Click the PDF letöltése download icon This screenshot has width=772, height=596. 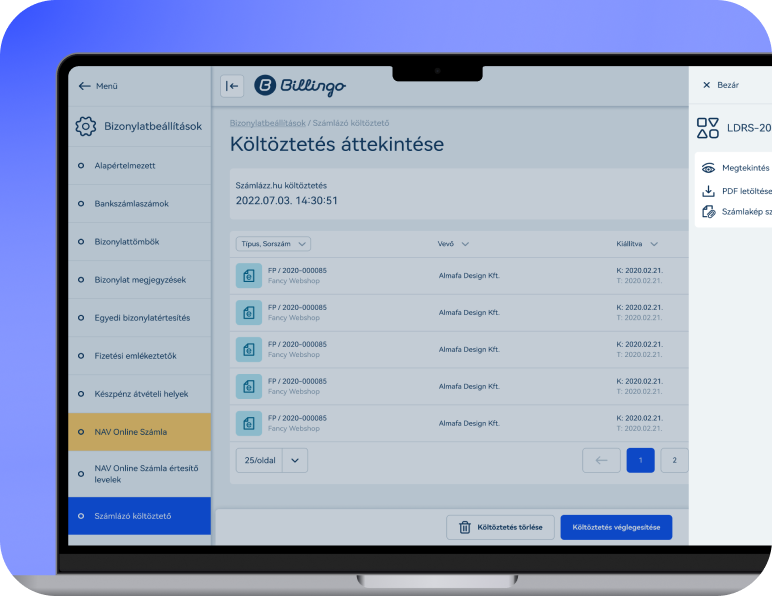point(708,190)
